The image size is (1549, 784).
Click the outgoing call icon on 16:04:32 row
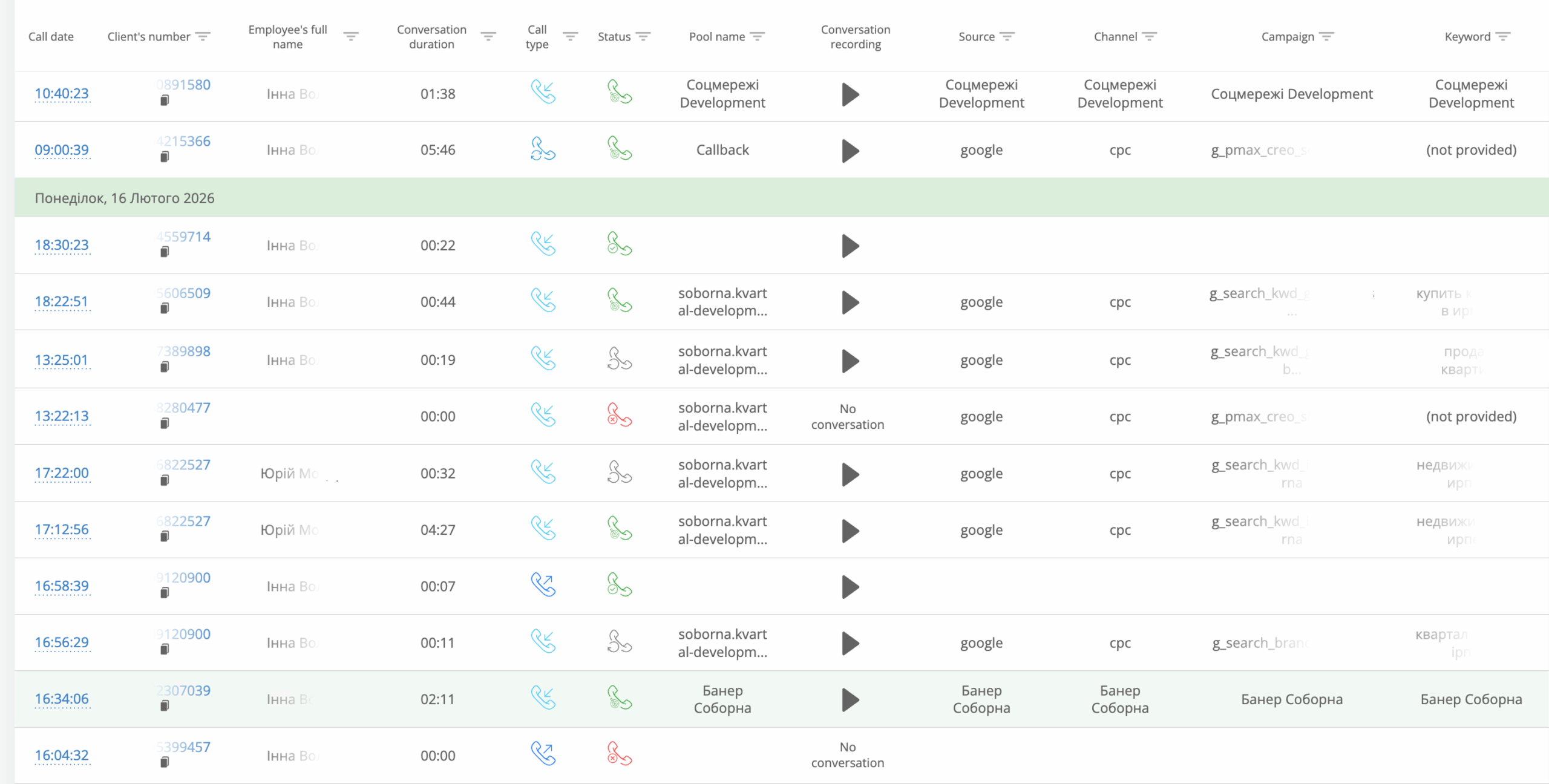click(x=543, y=754)
